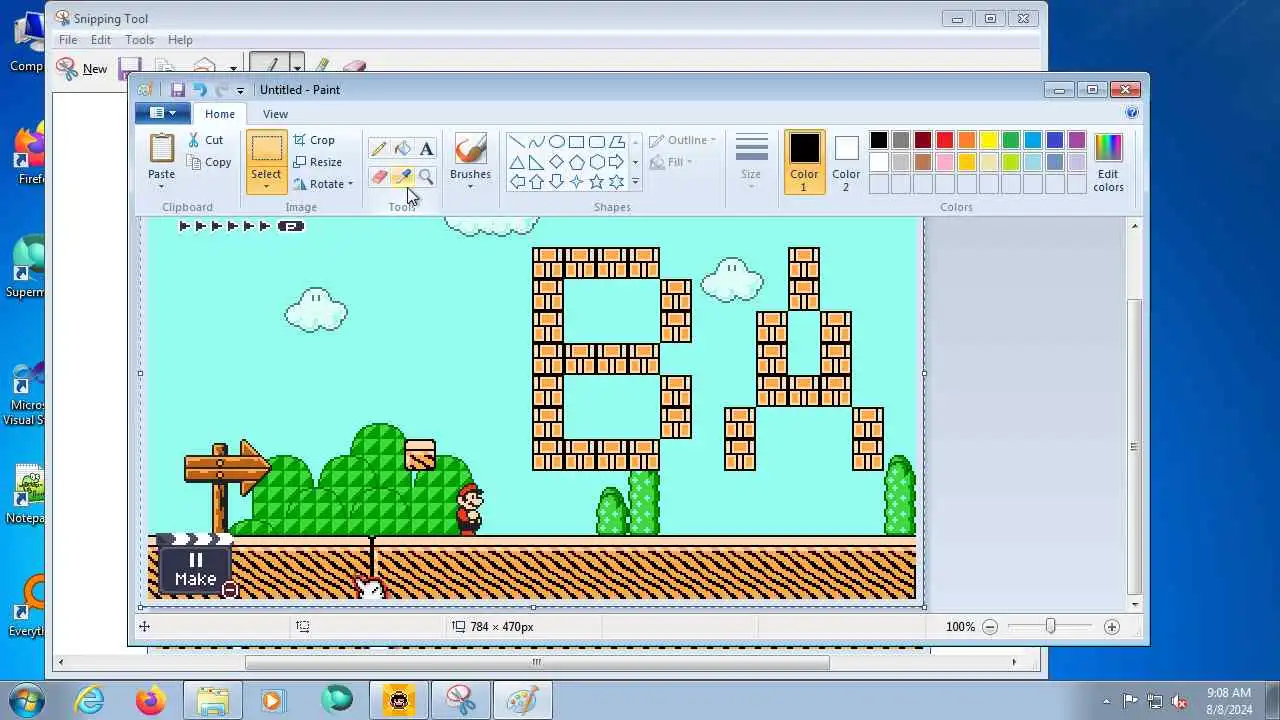
Task: Open Snipping Tool Edit menu
Action: 101,40
